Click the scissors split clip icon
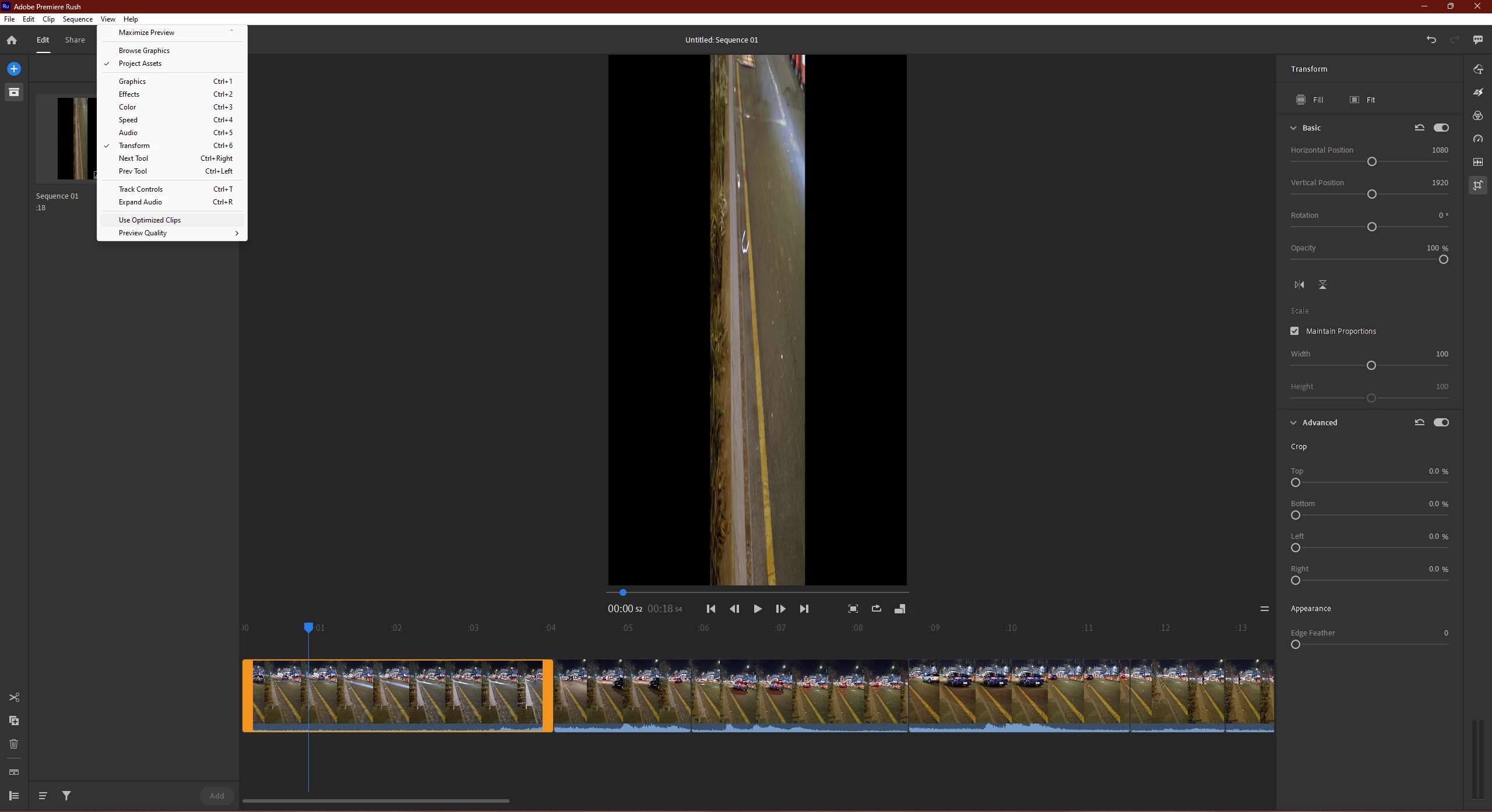1492x812 pixels. pyautogui.click(x=14, y=697)
